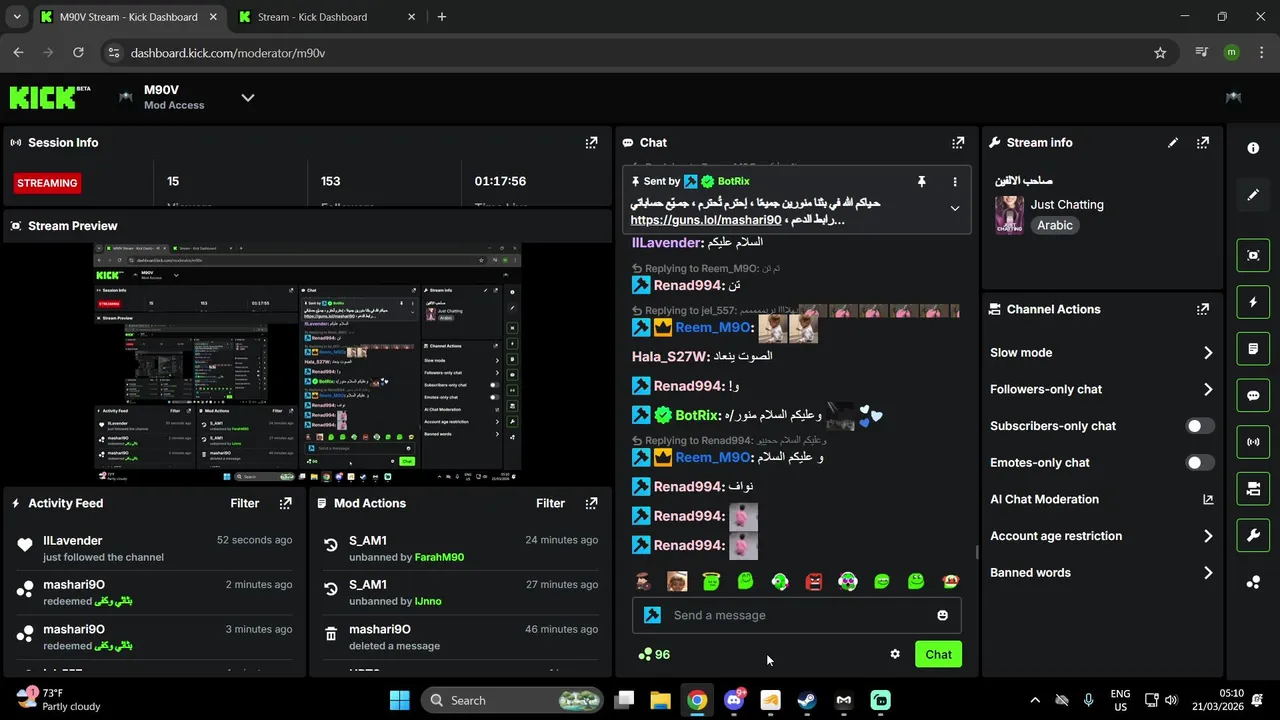Image resolution: width=1280 pixels, height=720 pixels.
Task: Insert the angry red face emote
Action: 814,581
